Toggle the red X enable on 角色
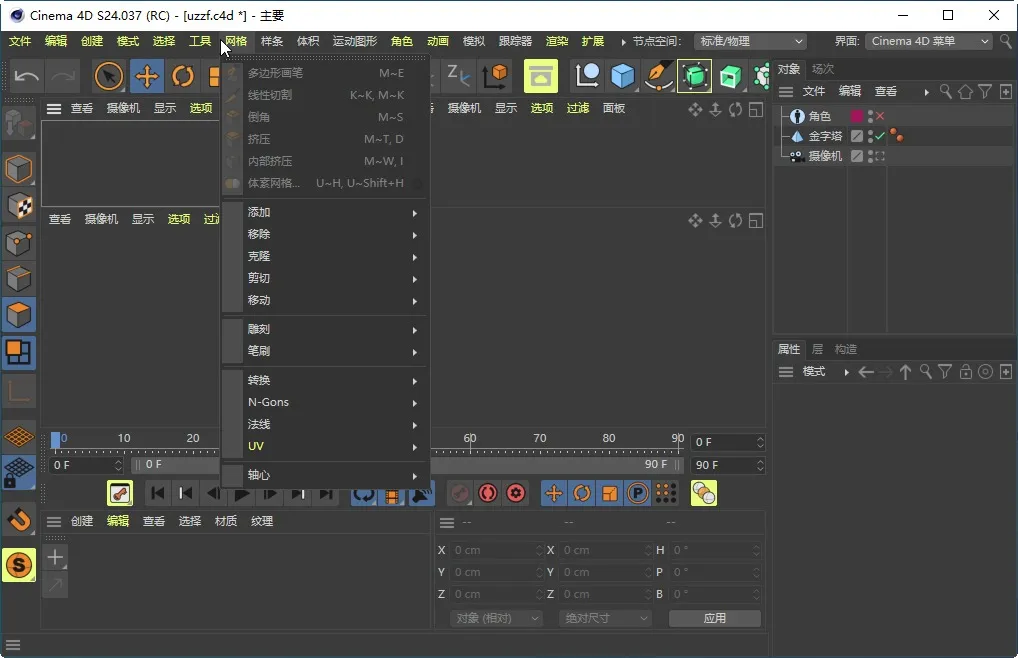The image size is (1018, 658). click(881, 116)
